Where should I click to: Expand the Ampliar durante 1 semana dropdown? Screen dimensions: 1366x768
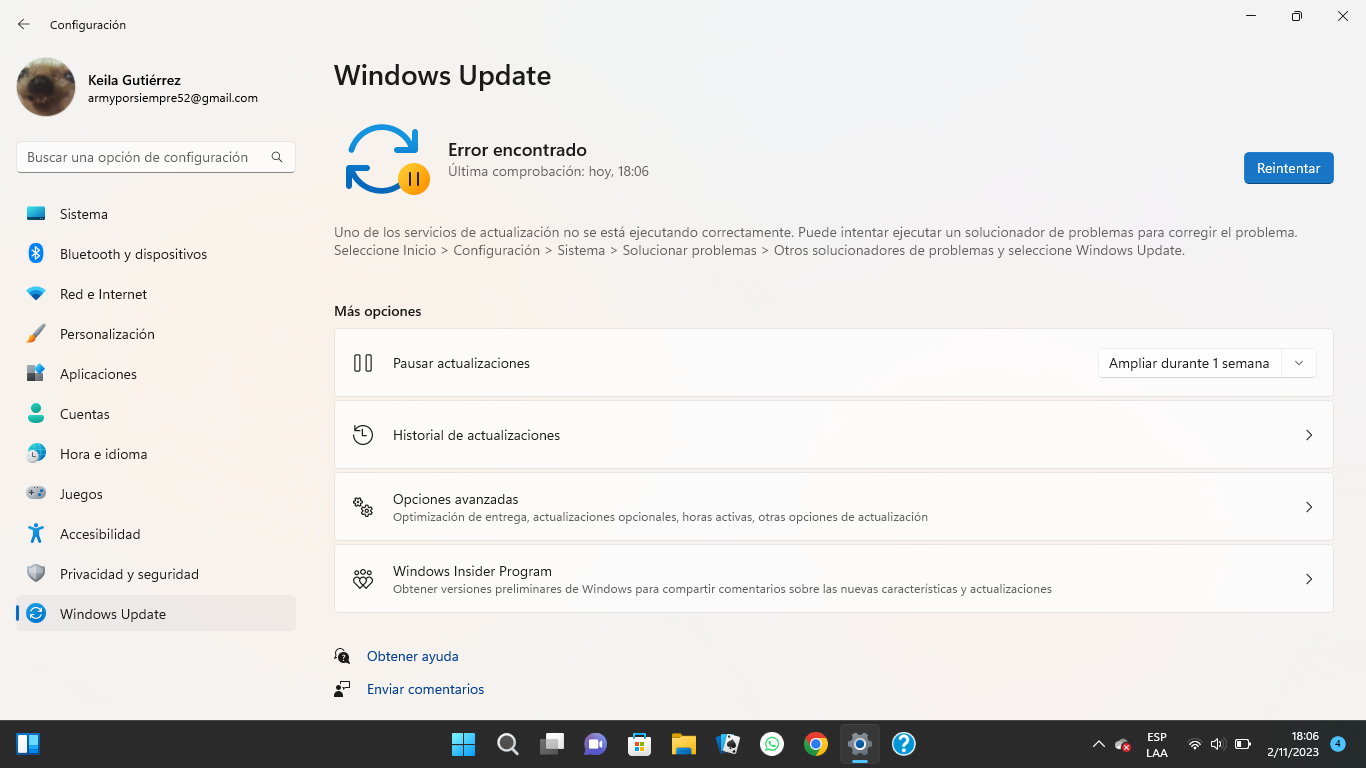point(1298,363)
